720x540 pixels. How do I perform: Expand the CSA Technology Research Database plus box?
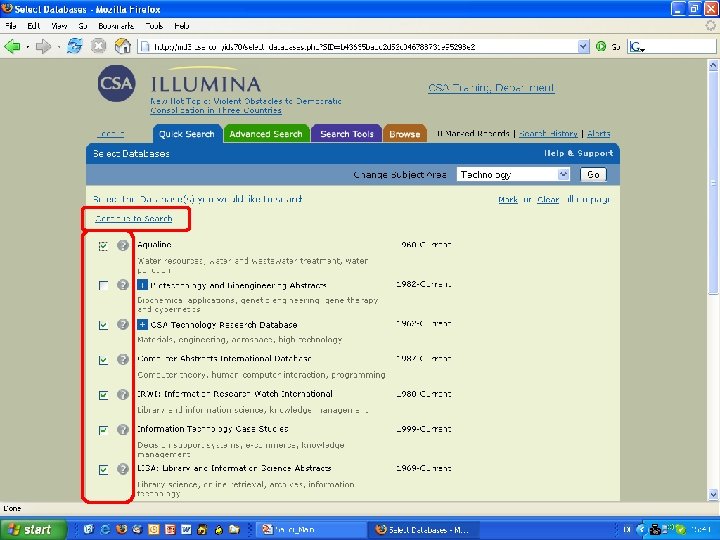coord(142,325)
